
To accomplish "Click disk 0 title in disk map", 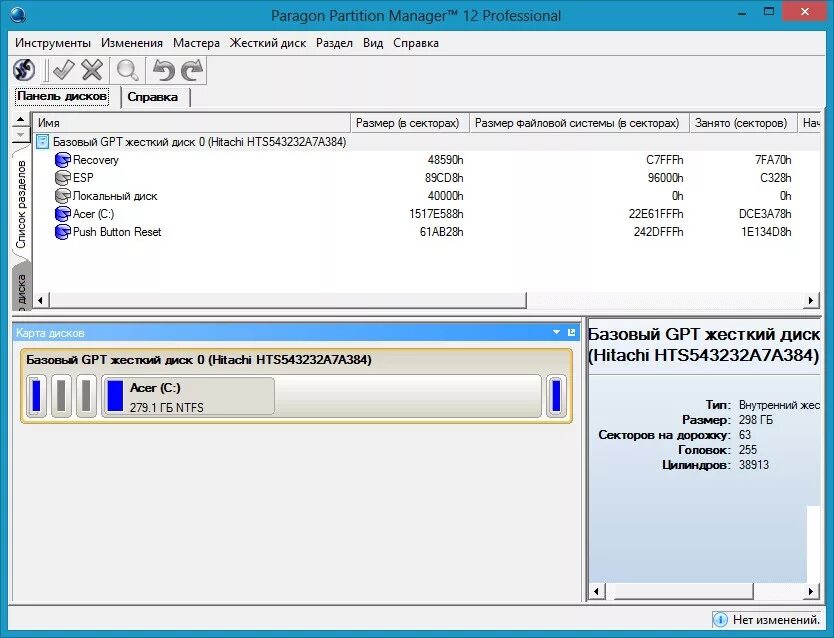I will [199, 360].
